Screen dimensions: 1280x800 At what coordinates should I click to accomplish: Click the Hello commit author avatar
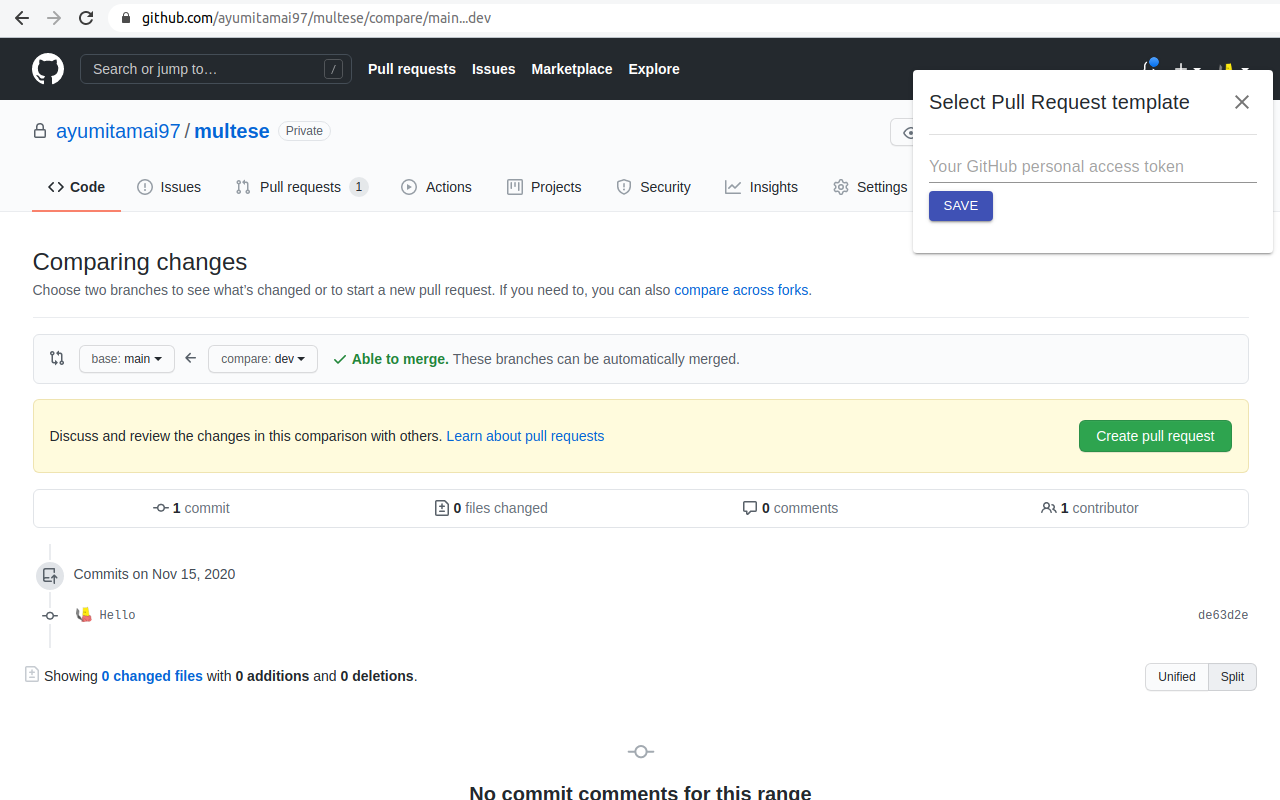pos(84,614)
